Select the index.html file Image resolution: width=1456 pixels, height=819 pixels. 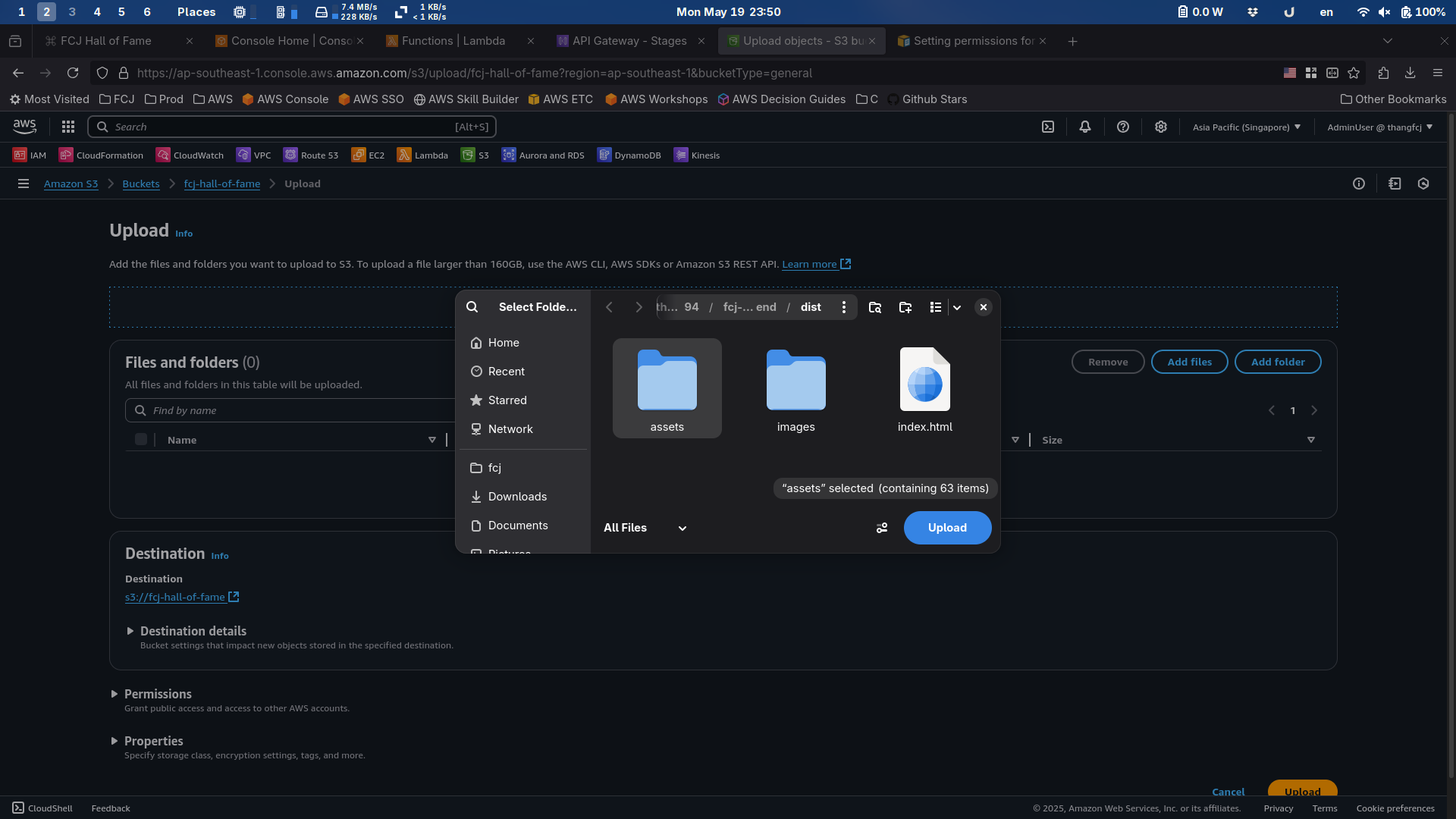click(925, 388)
